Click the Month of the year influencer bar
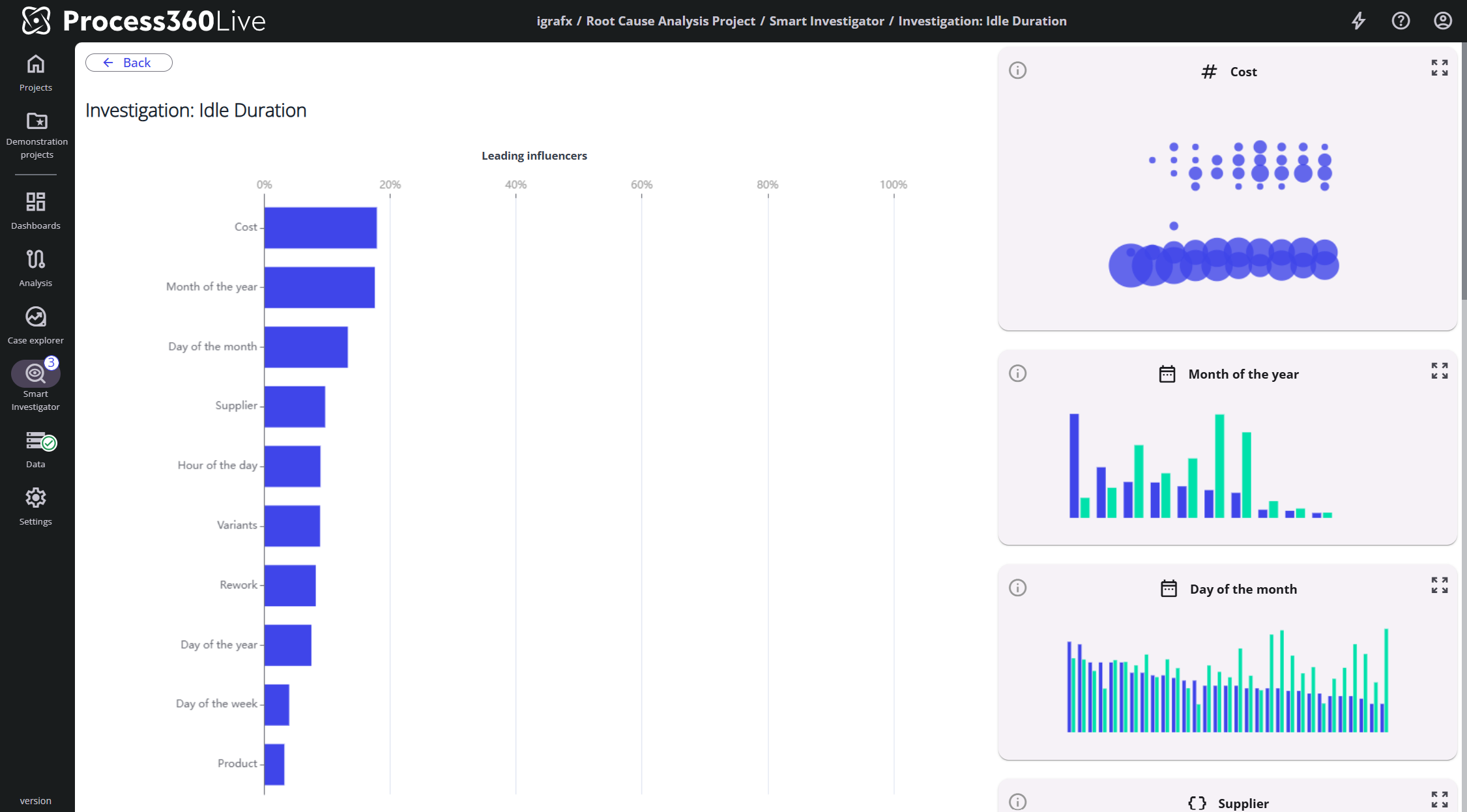Screen dimensions: 1467x812 click(x=319, y=287)
